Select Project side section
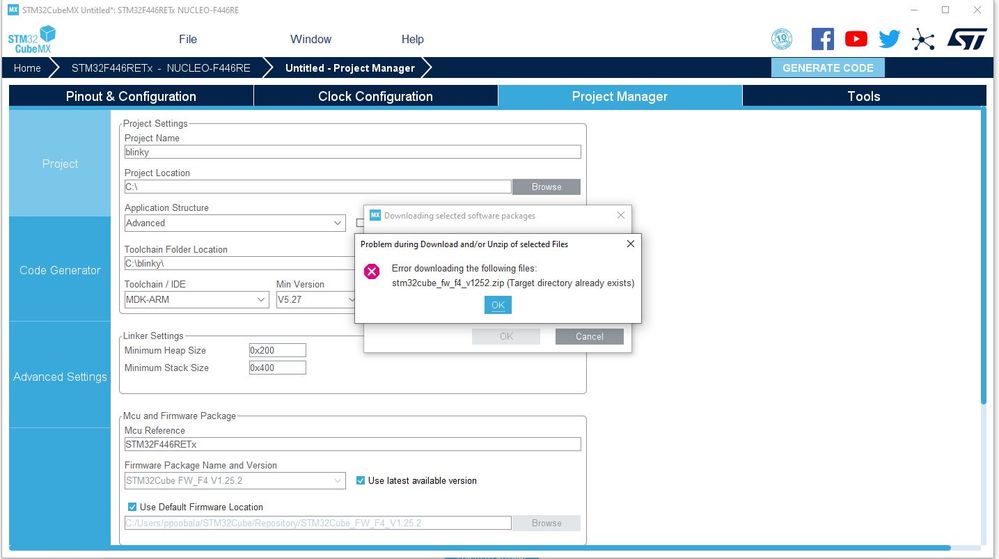 pyautogui.click(x=60, y=164)
